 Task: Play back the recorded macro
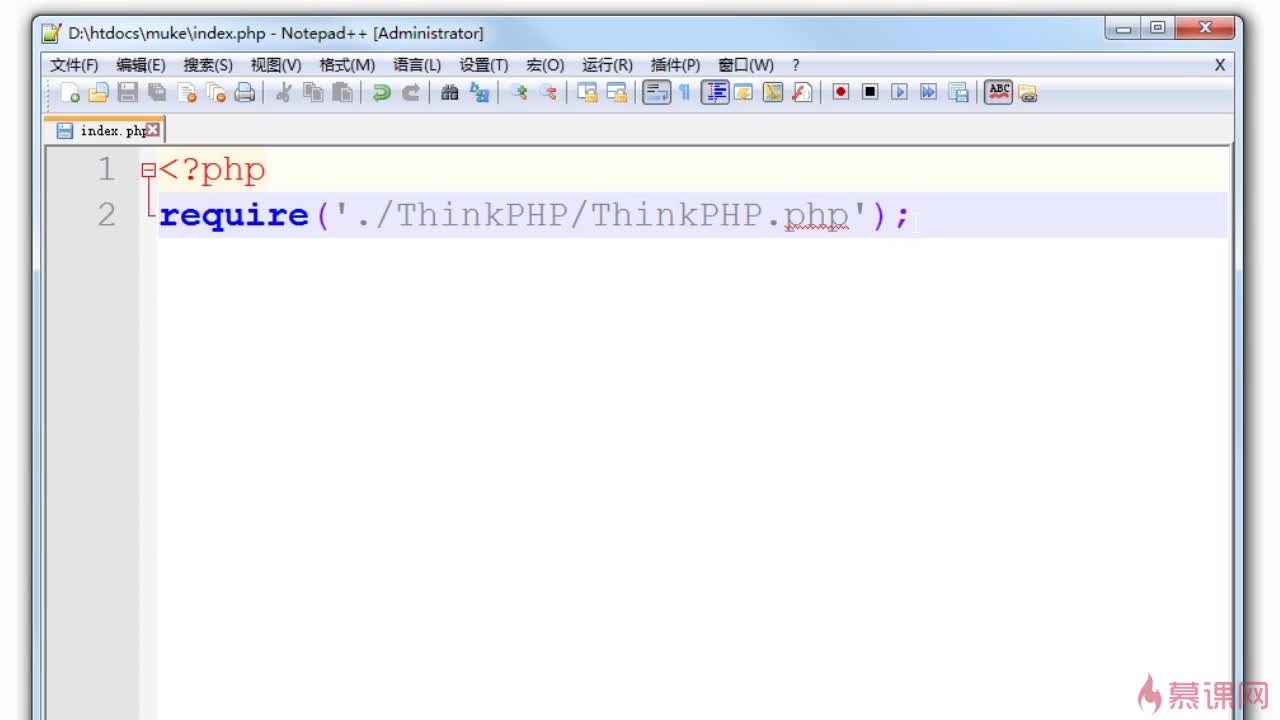coord(900,93)
